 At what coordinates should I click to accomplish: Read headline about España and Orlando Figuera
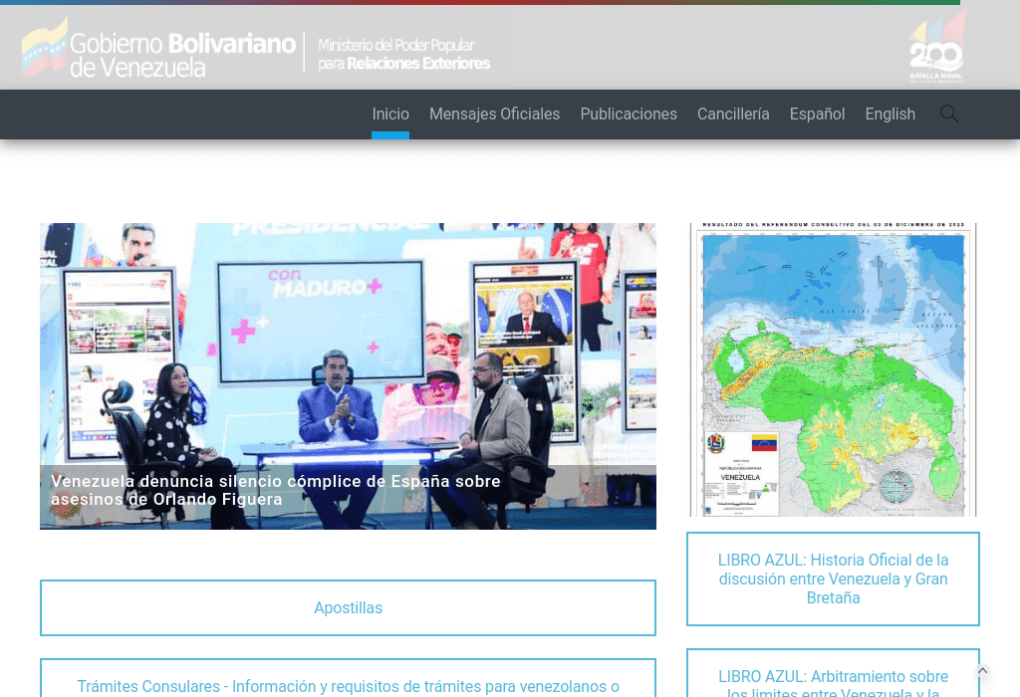tap(276, 490)
